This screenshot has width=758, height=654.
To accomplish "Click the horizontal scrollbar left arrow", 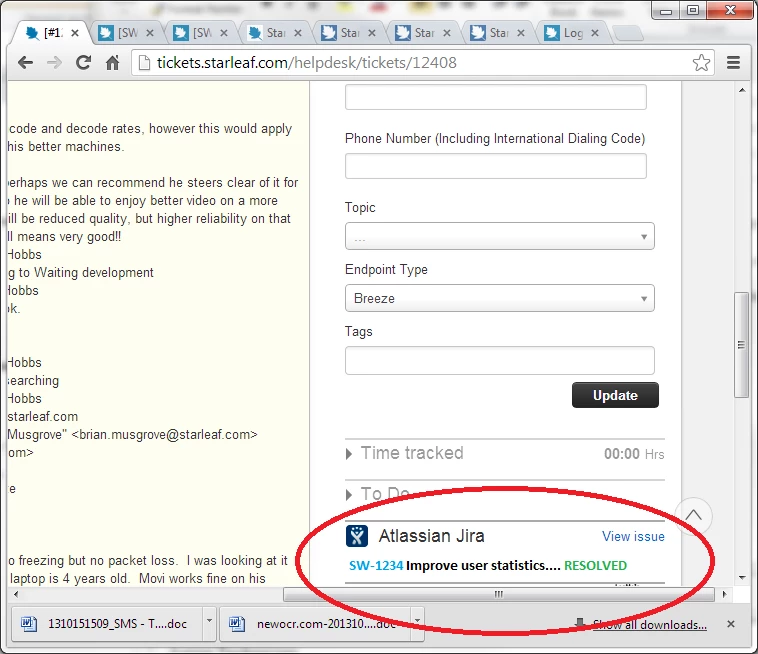I will pos(16,594).
